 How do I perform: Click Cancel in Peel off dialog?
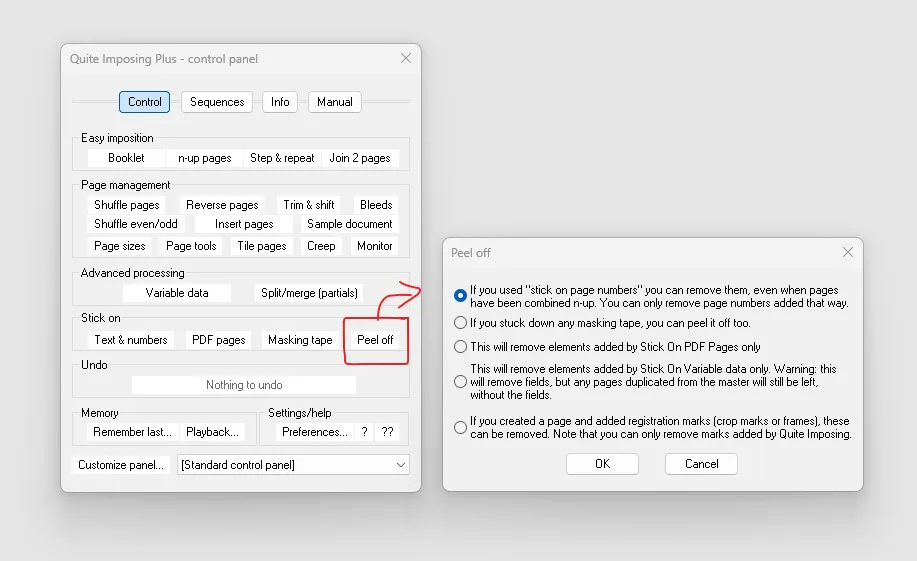pos(701,464)
